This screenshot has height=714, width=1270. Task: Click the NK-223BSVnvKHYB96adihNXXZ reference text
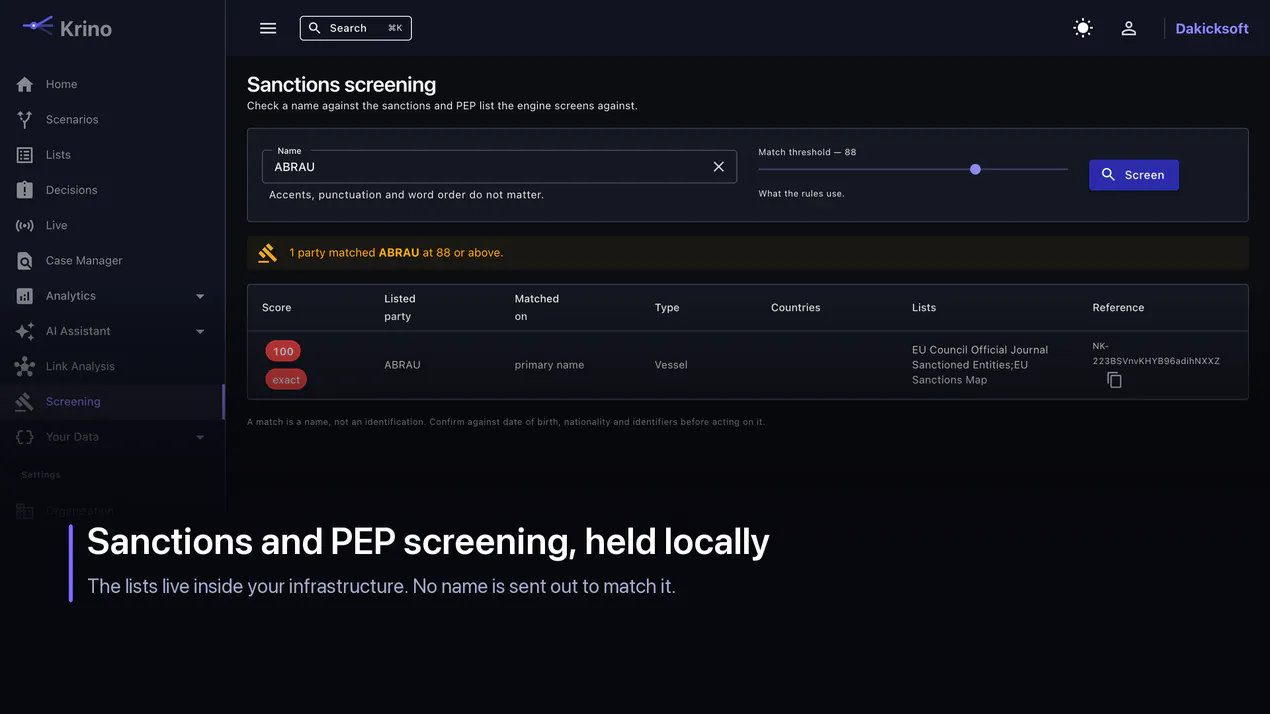click(1156, 353)
